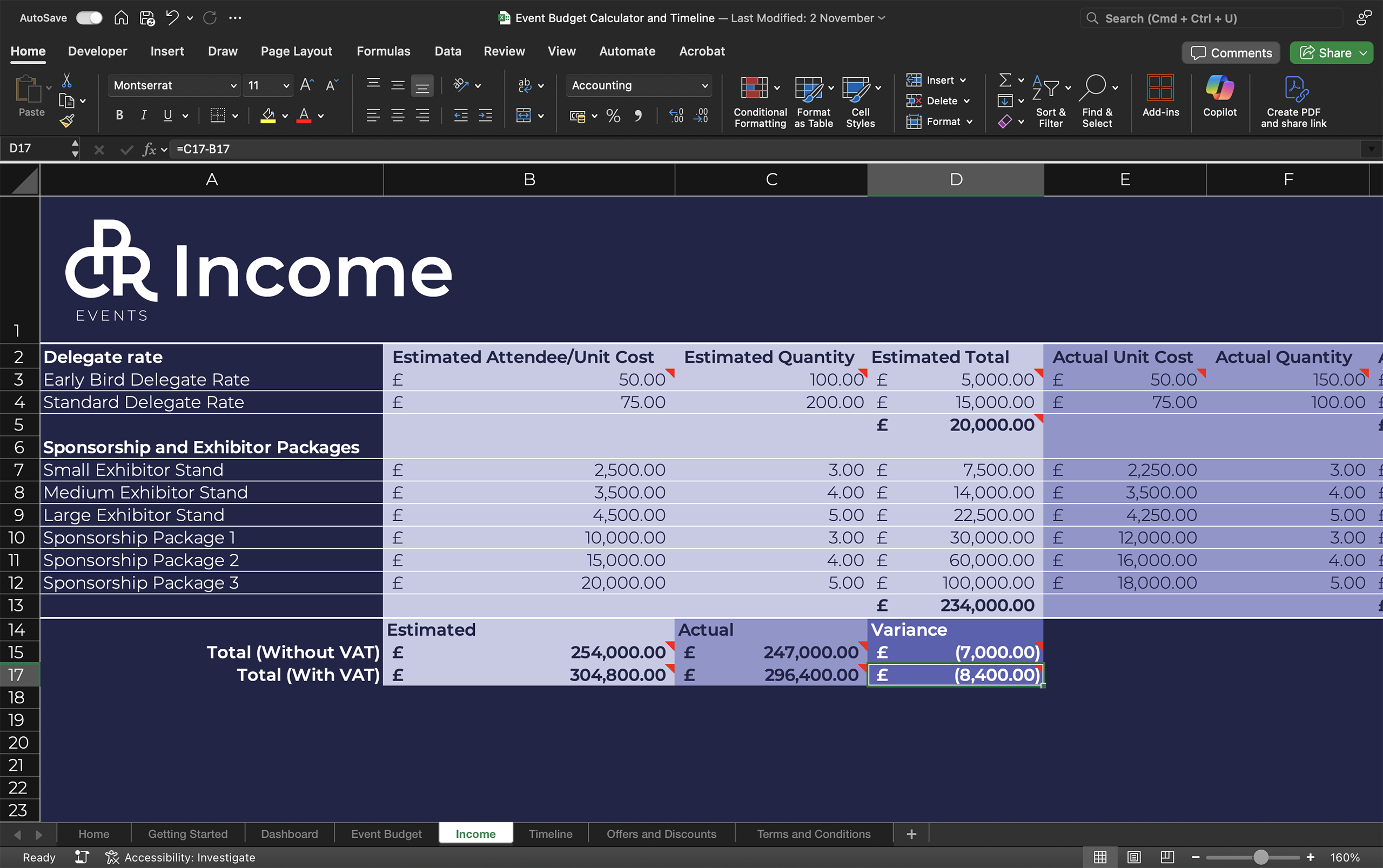
Task: Click Increase Decimal icon
Action: [x=676, y=116]
